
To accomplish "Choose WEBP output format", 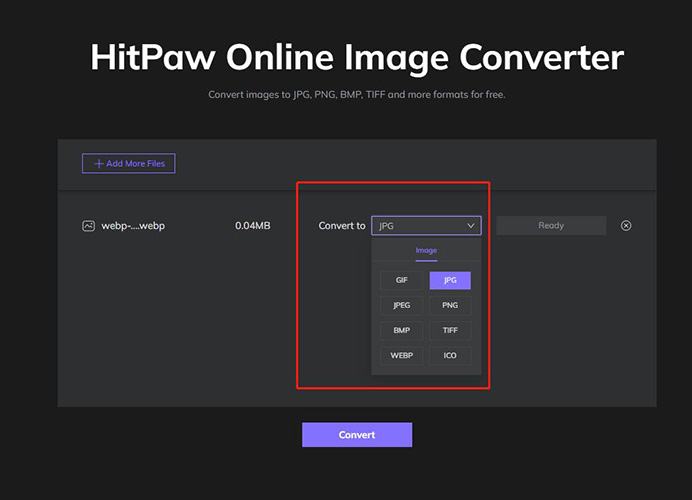I will (402, 355).
